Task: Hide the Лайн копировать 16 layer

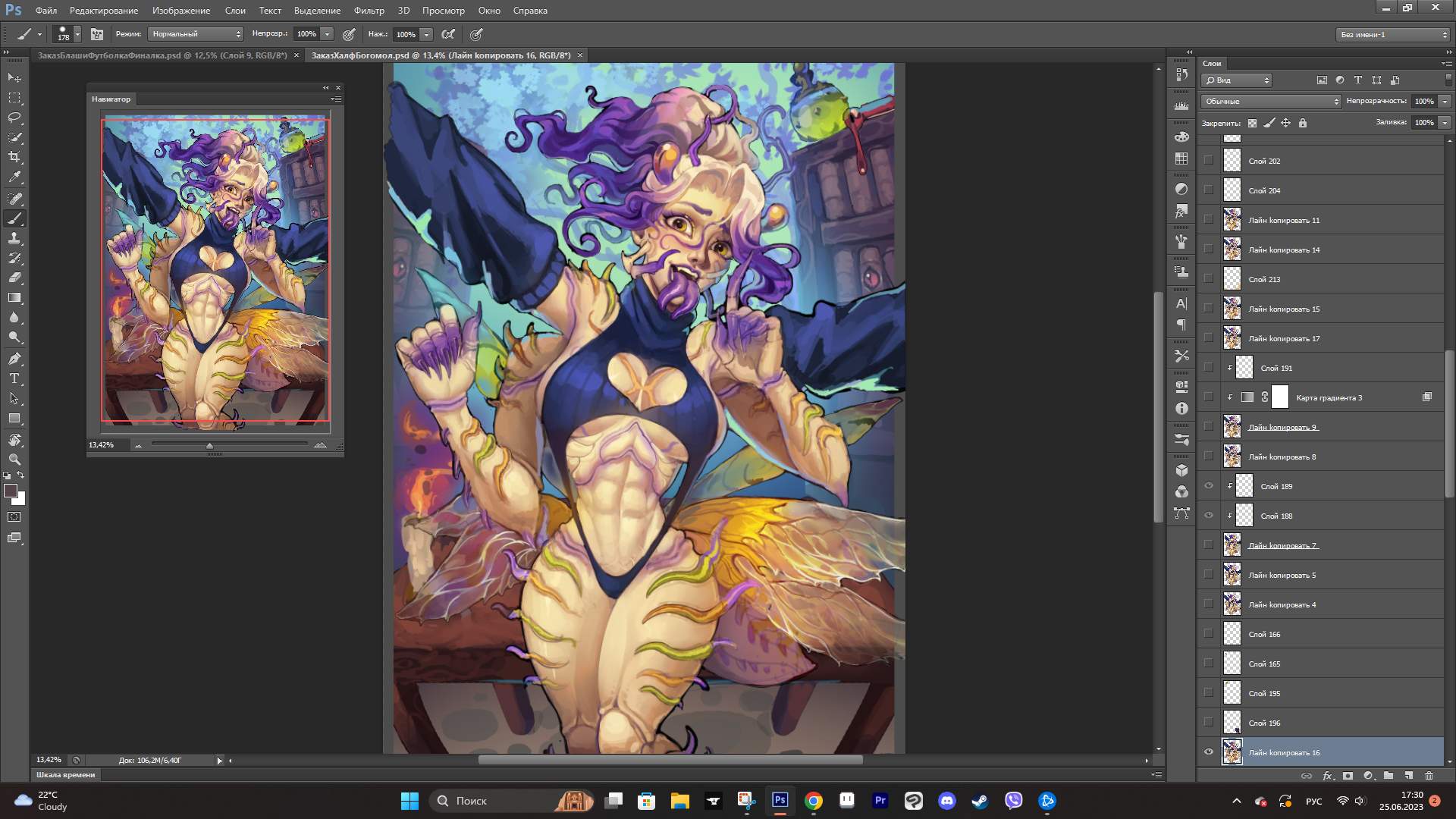Action: click(x=1209, y=752)
